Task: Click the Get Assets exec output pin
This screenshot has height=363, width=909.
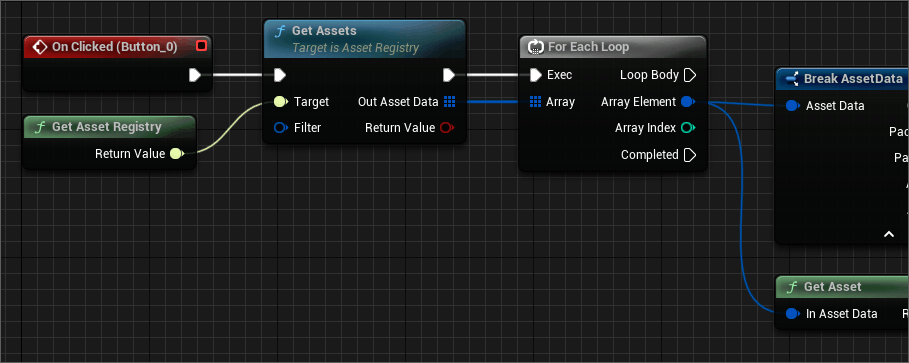Action: pos(449,75)
